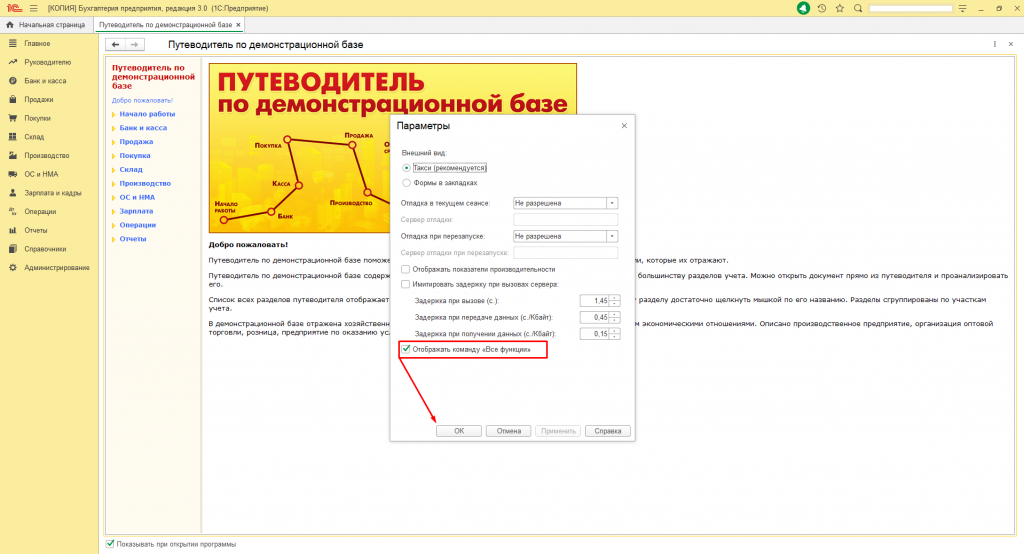Expand Склад guide tree arrow
The image size is (1024, 554).
pos(114,170)
